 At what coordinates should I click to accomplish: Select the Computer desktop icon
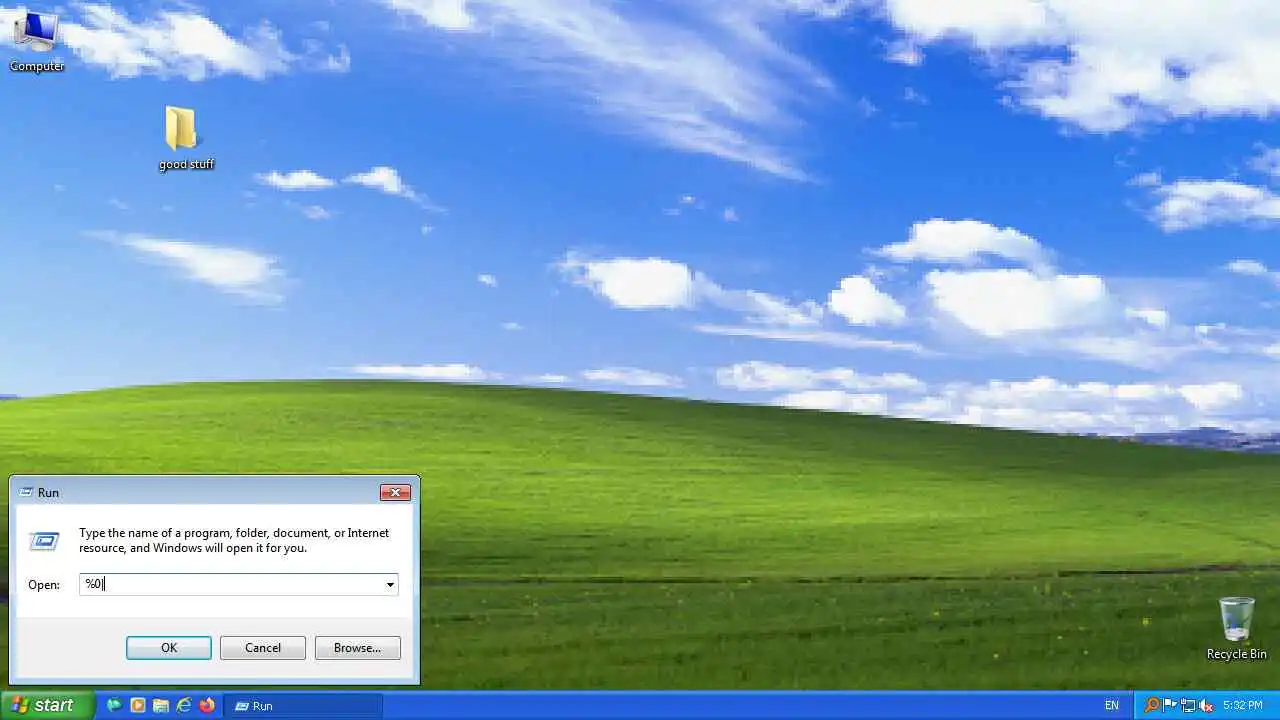coord(37,40)
